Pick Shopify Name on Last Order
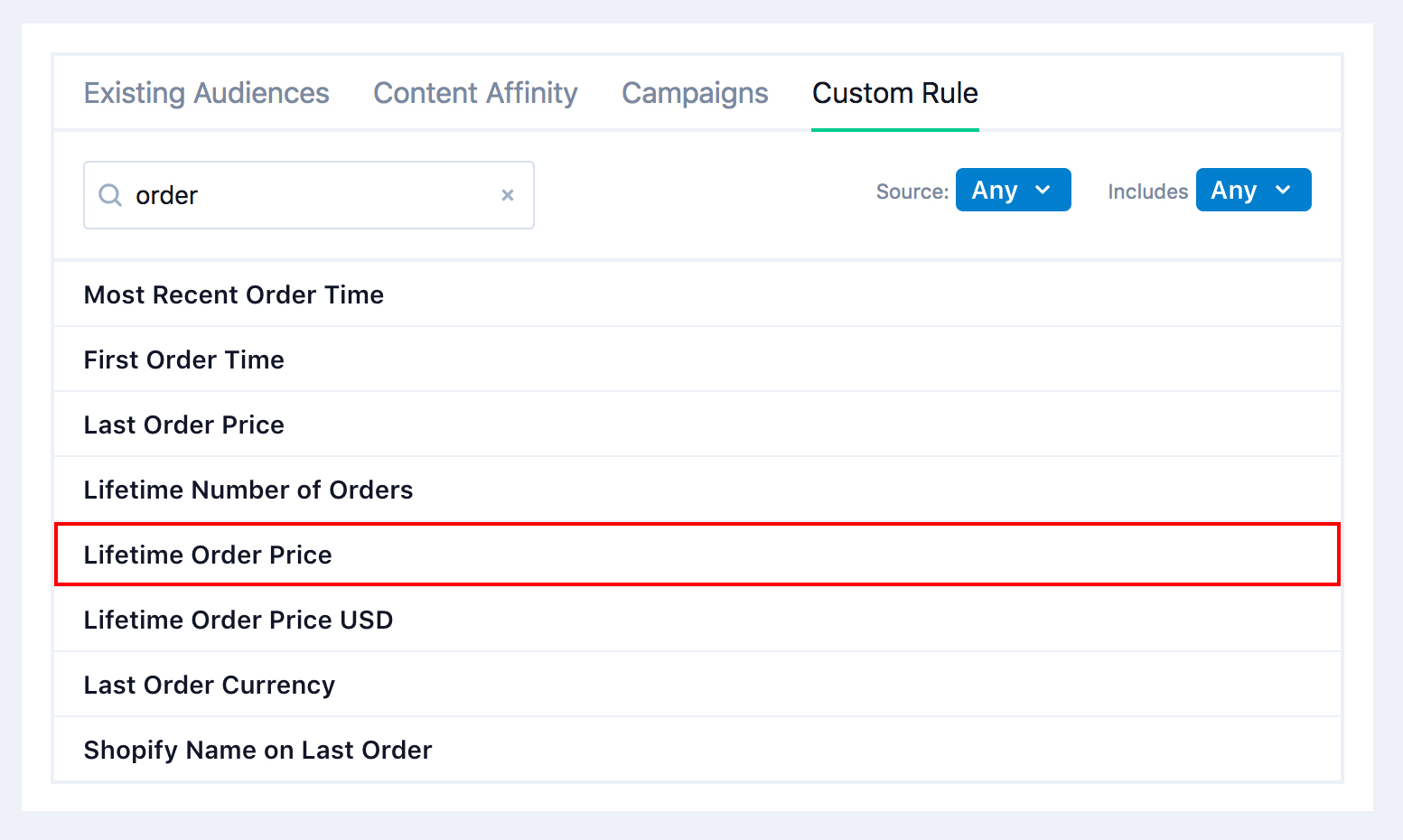The width and height of the screenshot is (1403, 840). (x=258, y=750)
